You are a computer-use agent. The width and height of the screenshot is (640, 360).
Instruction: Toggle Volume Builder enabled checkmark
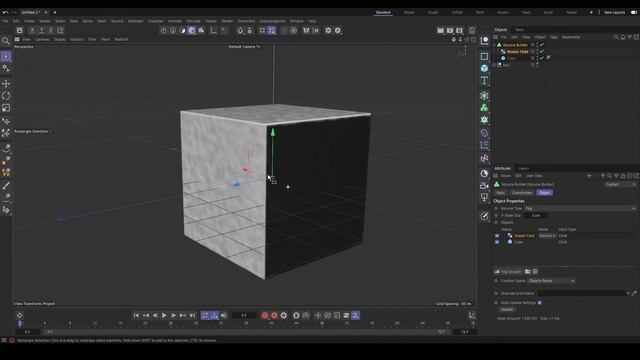point(542,45)
